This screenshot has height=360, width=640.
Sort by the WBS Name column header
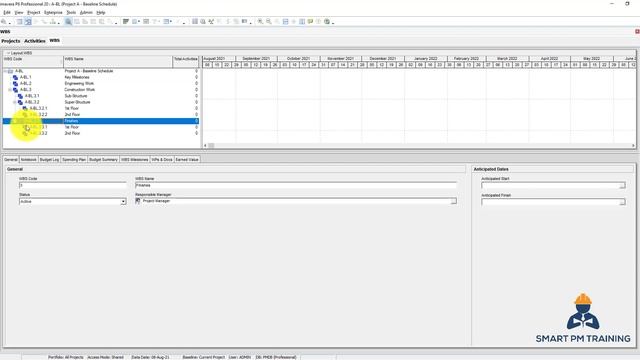click(x=118, y=62)
